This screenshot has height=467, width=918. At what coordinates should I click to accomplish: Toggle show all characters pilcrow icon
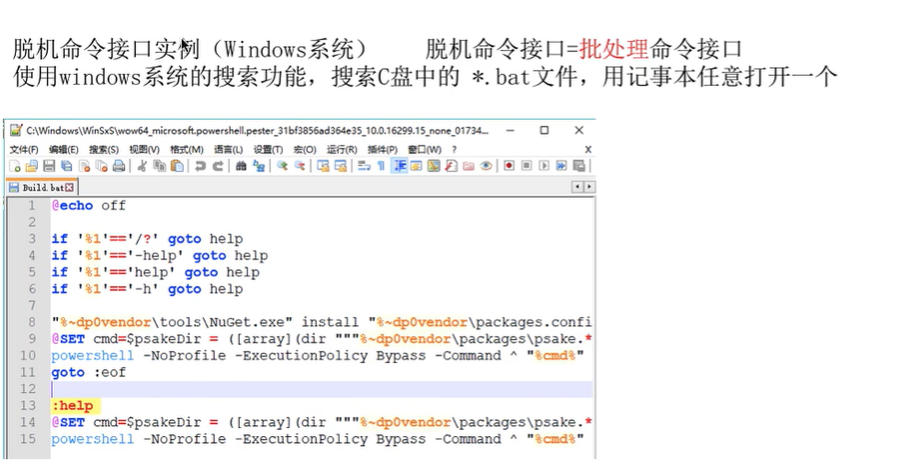coord(381,166)
